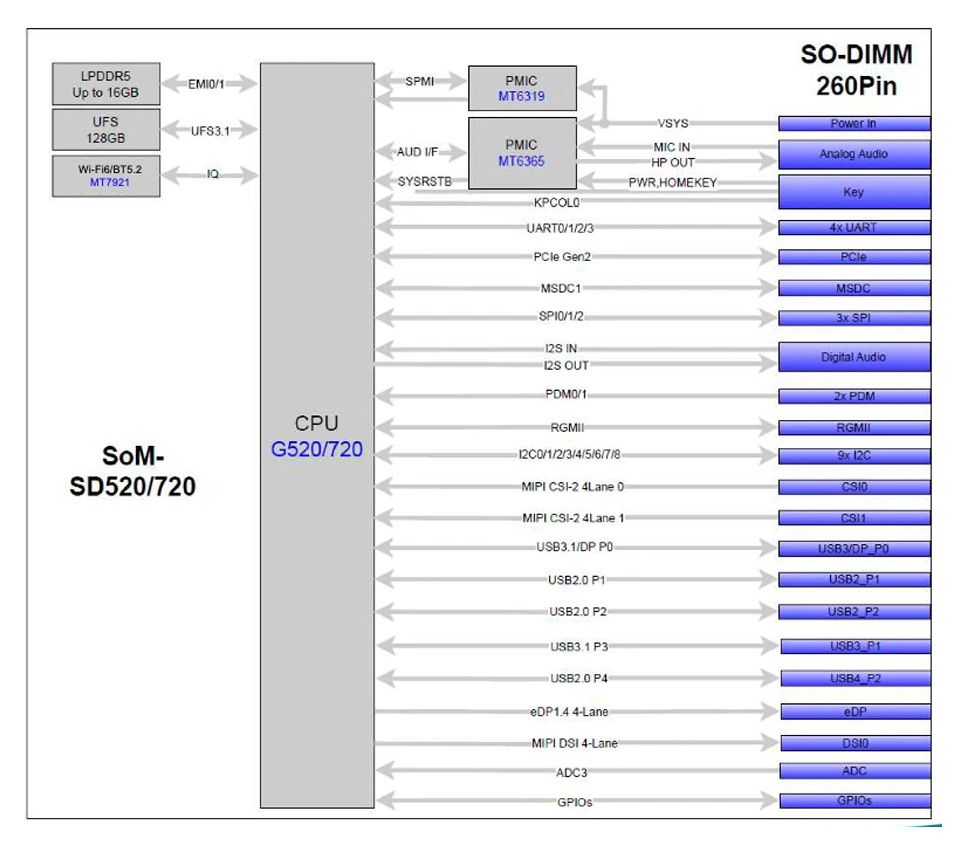Viewport: 958px width, 855px height.
Task: Click the PMIC MT6319 block
Action: pyautogui.click(x=521, y=88)
